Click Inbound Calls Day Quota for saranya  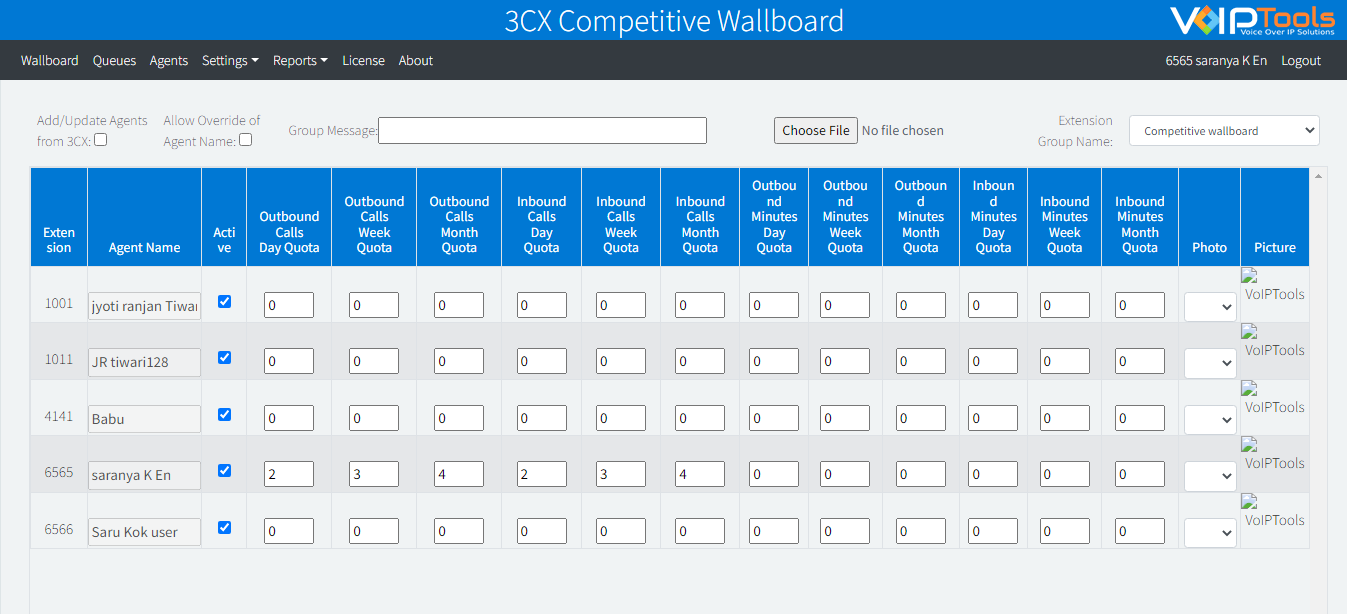[542, 474]
